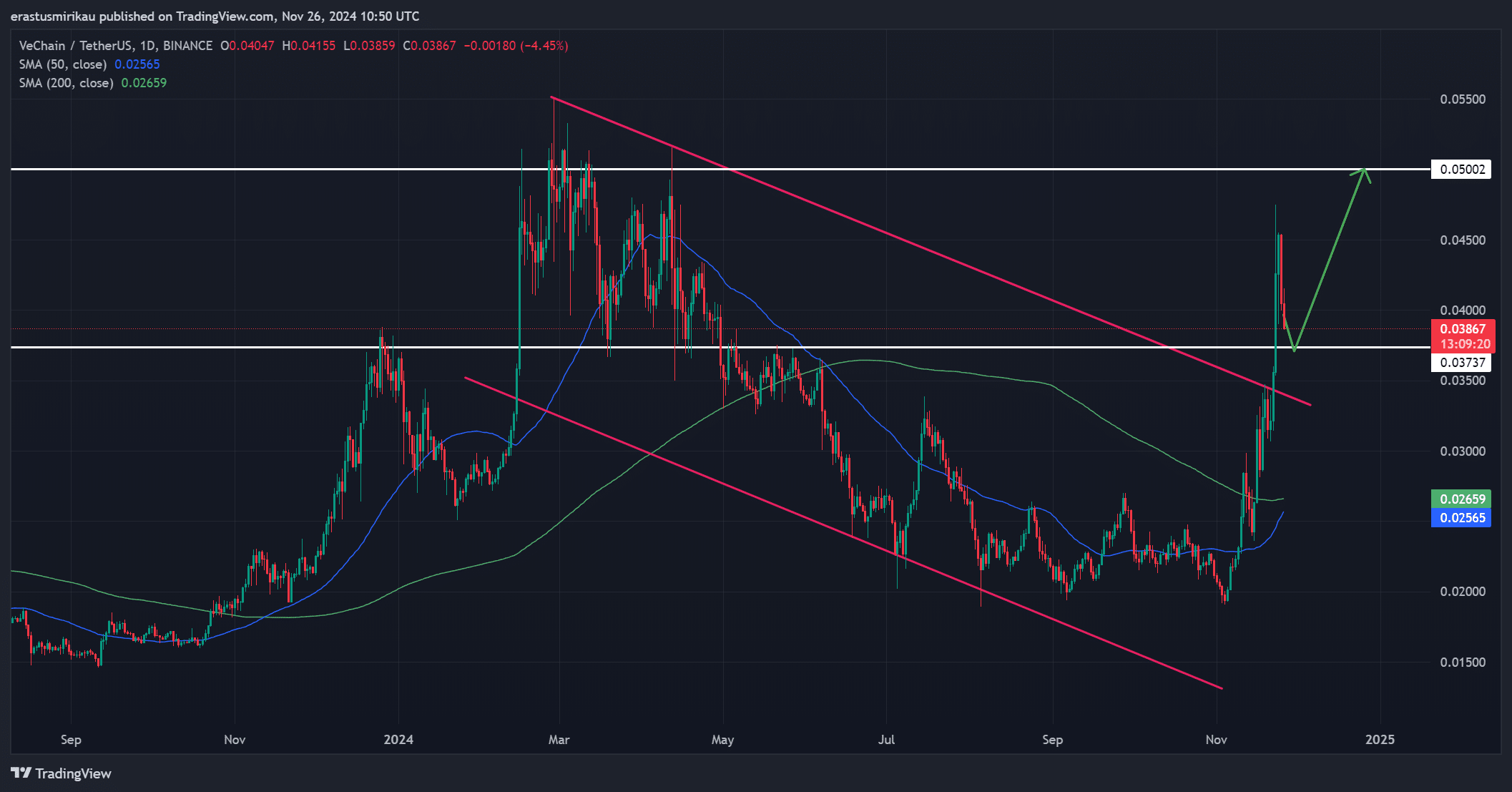Click the 0.04000 price axis label
1512x792 pixels.
click(1463, 311)
